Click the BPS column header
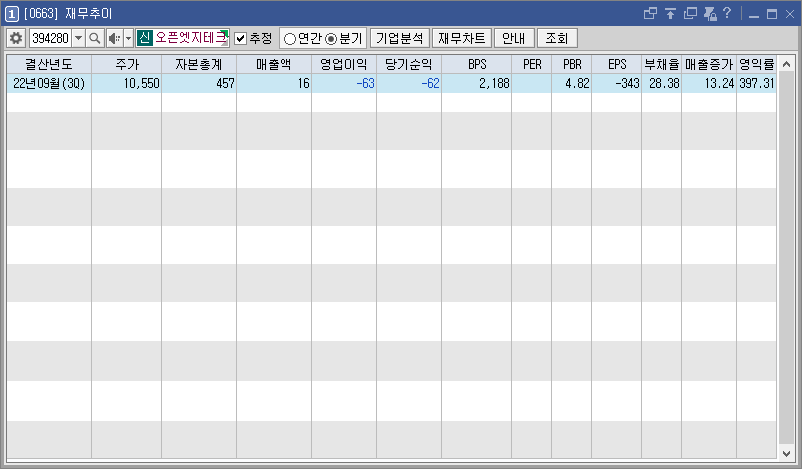 click(x=477, y=64)
